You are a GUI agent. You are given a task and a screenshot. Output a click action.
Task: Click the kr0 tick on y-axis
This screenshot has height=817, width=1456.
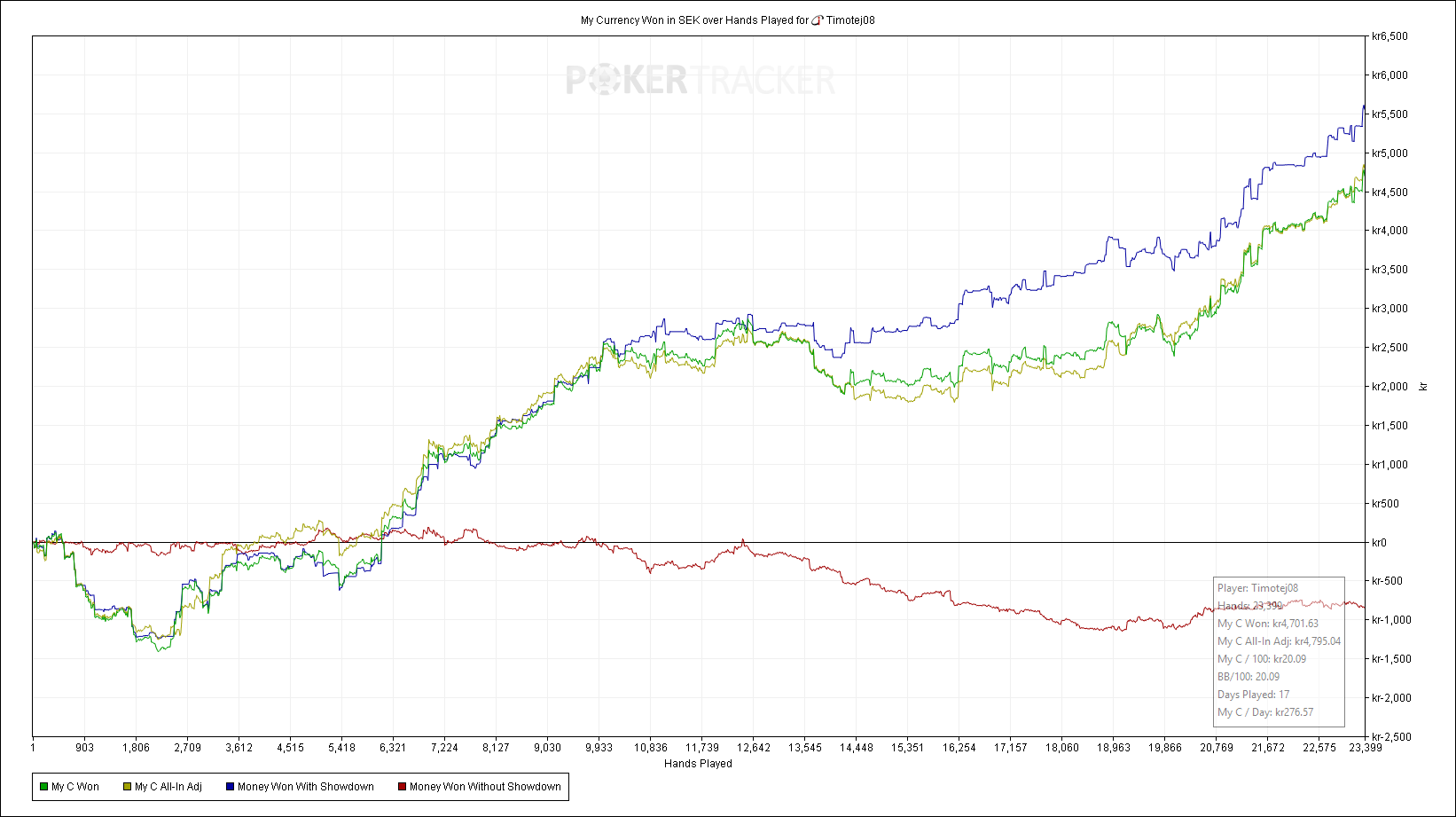(x=1379, y=543)
